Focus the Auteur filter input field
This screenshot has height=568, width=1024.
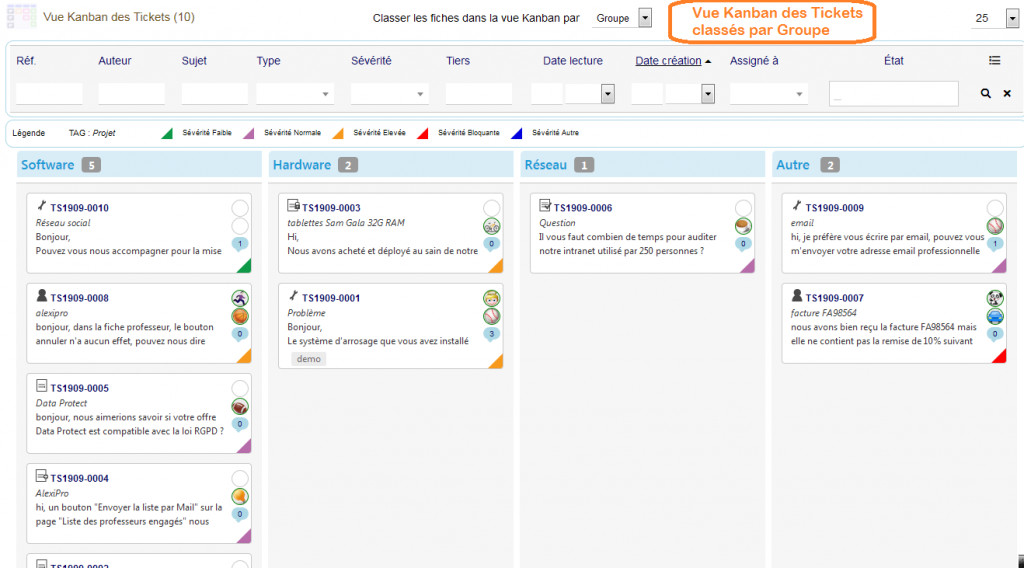click(x=131, y=94)
